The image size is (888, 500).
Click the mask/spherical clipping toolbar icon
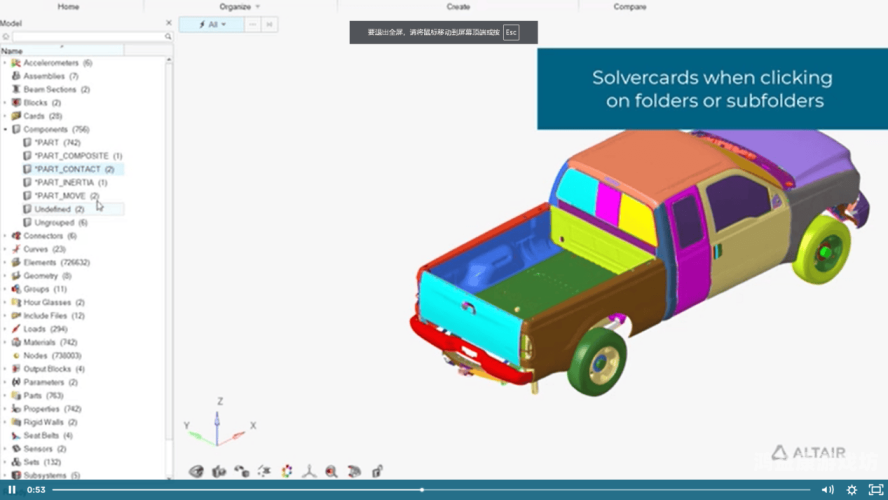pos(355,471)
